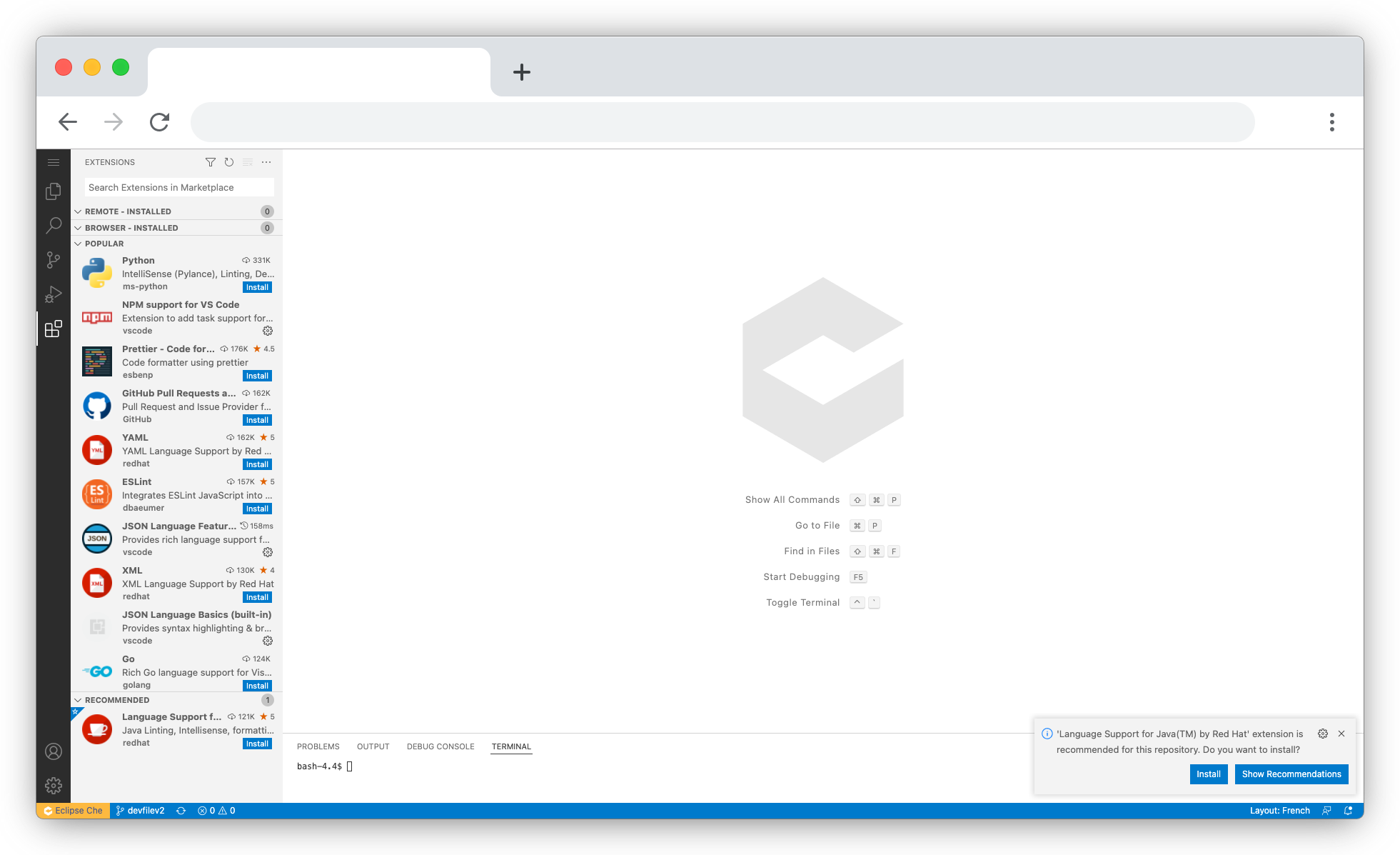Install the Python extension
The width and height of the screenshot is (1400, 855).
click(x=257, y=287)
